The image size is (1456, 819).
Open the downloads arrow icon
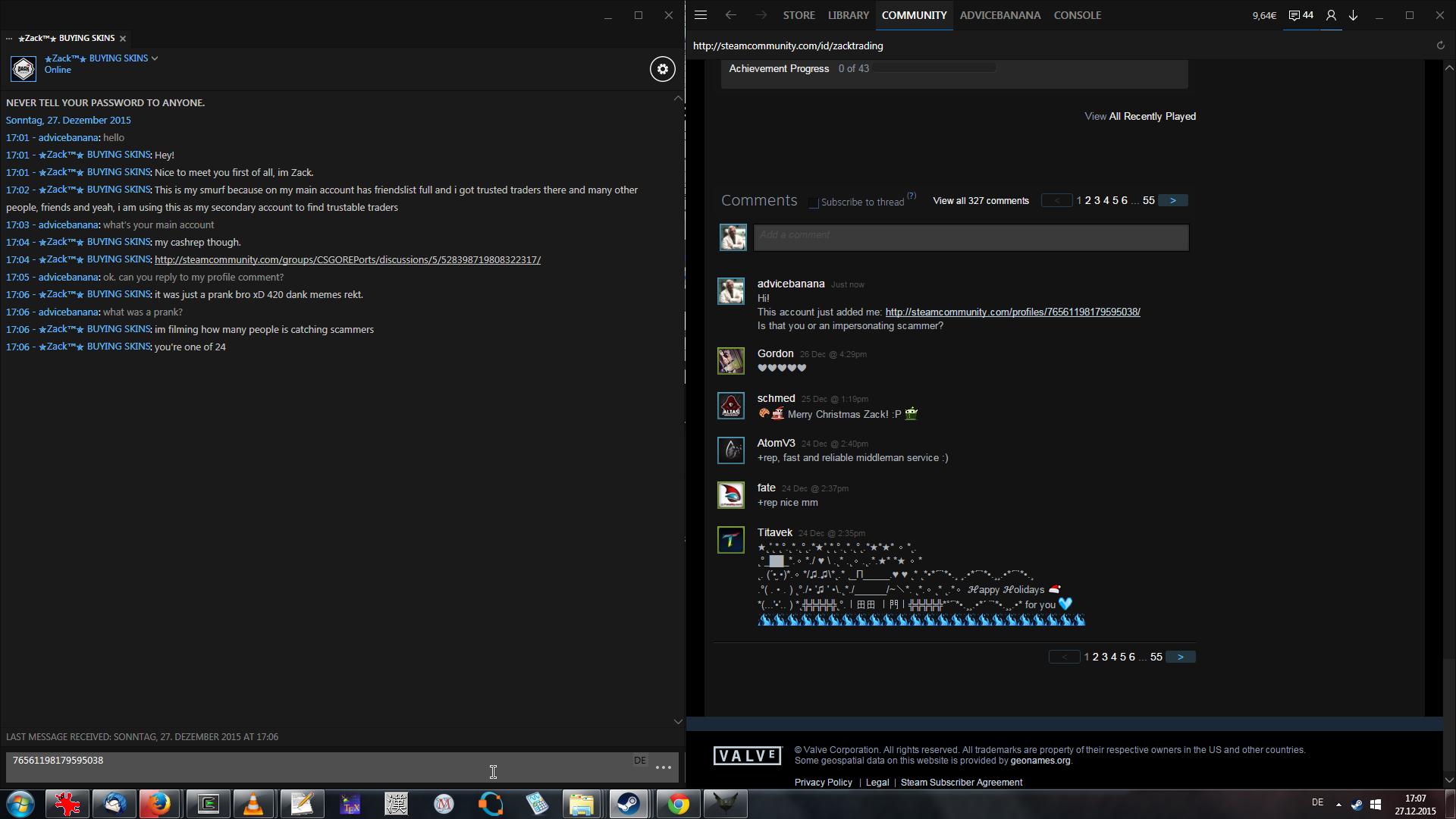coord(1354,15)
